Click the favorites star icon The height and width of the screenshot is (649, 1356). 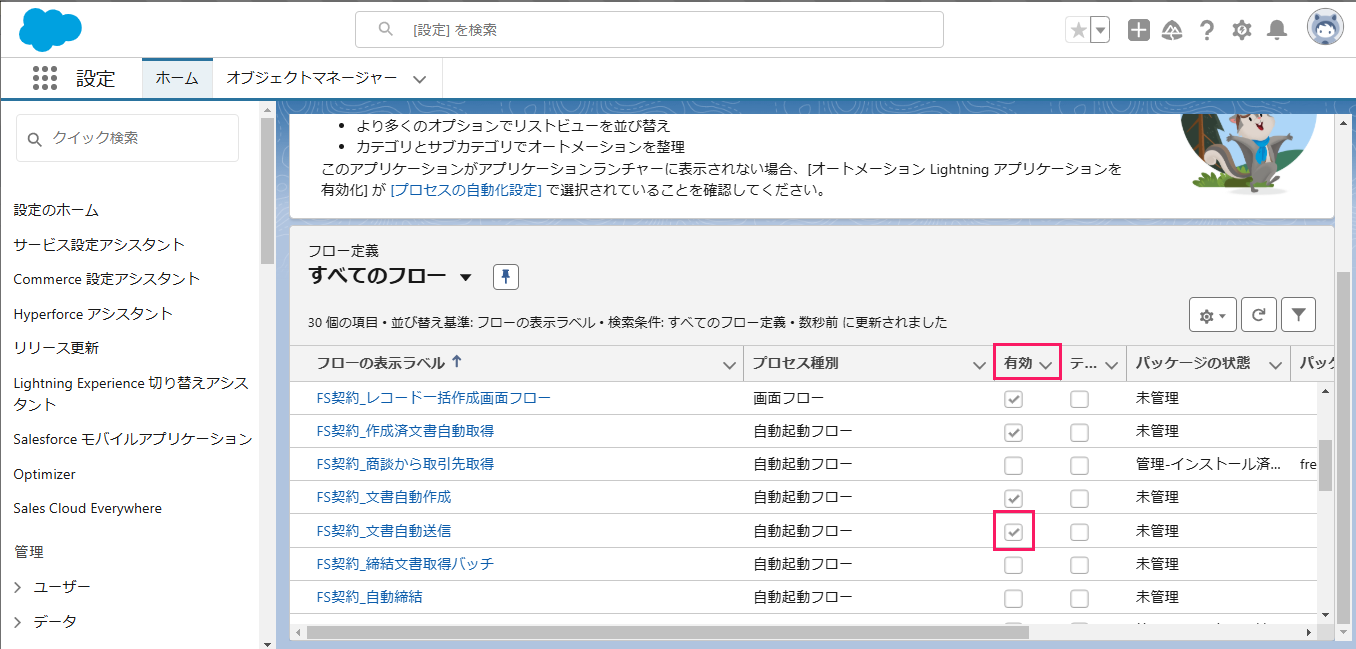(1078, 30)
